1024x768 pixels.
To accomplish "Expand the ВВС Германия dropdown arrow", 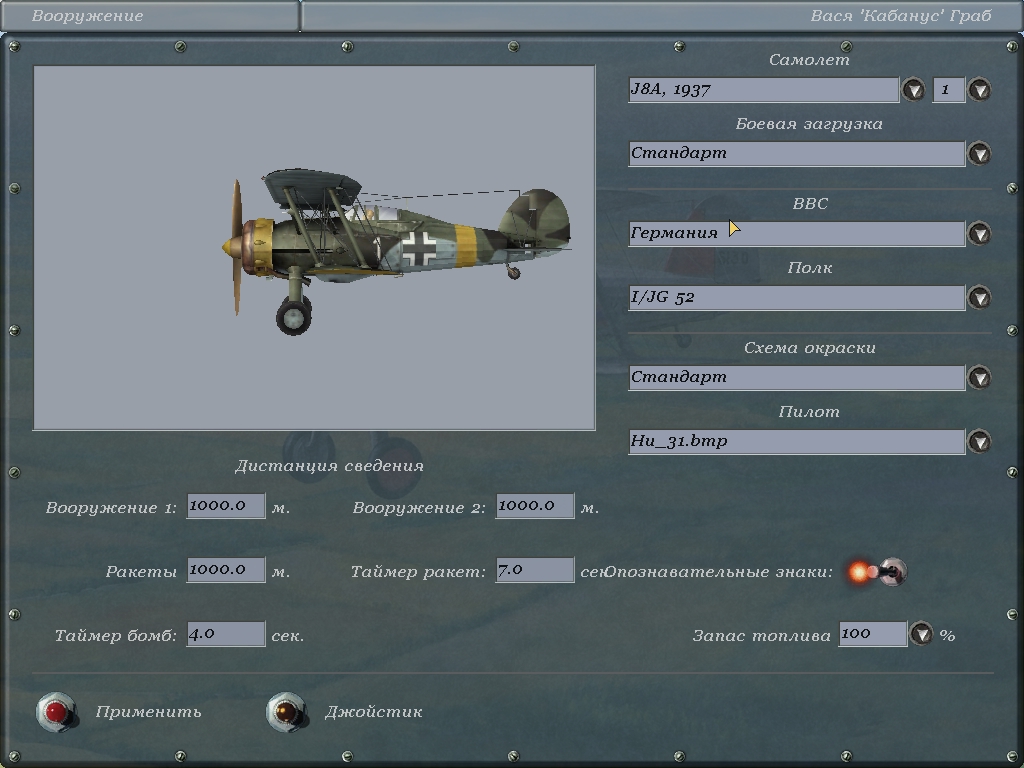I will coord(979,233).
